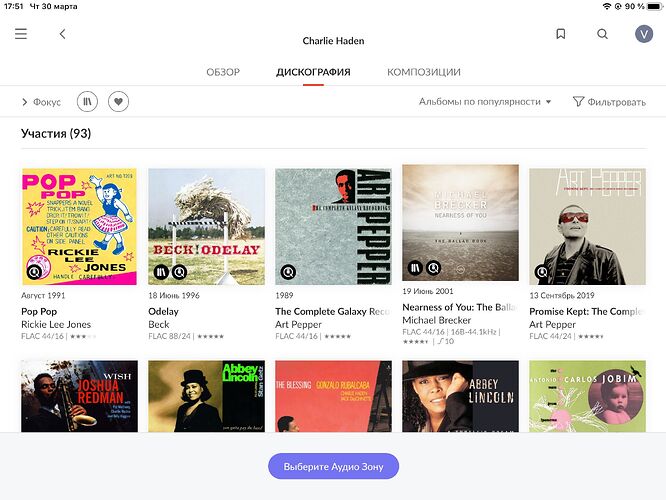Image resolution: width=666 pixels, height=500 pixels.
Task: Open the Альбомы по популярности sort dropdown
Action: tap(485, 102)
